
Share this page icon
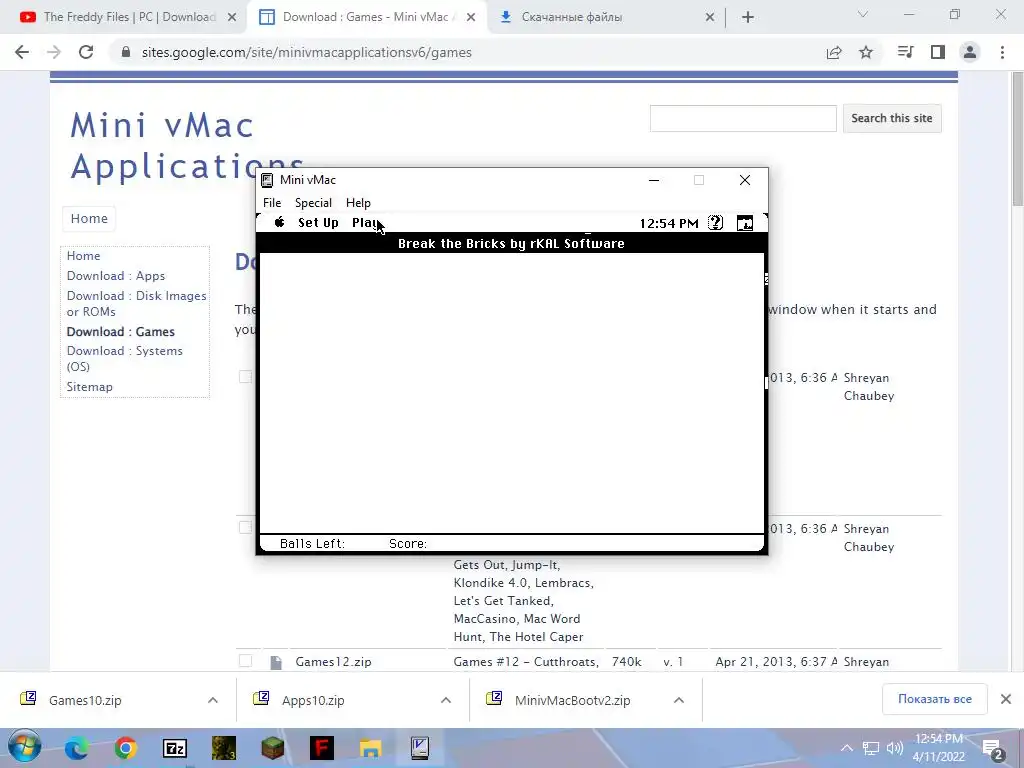pyautogui.click(x=834, y=52)
